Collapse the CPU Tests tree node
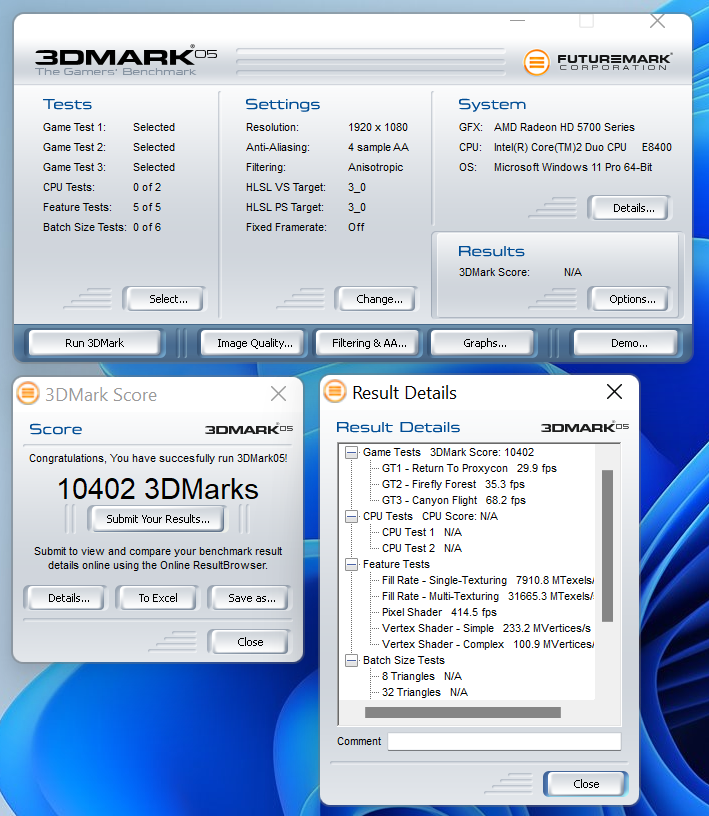This screenshot has width=709, height=816. (x=352, y=516)
